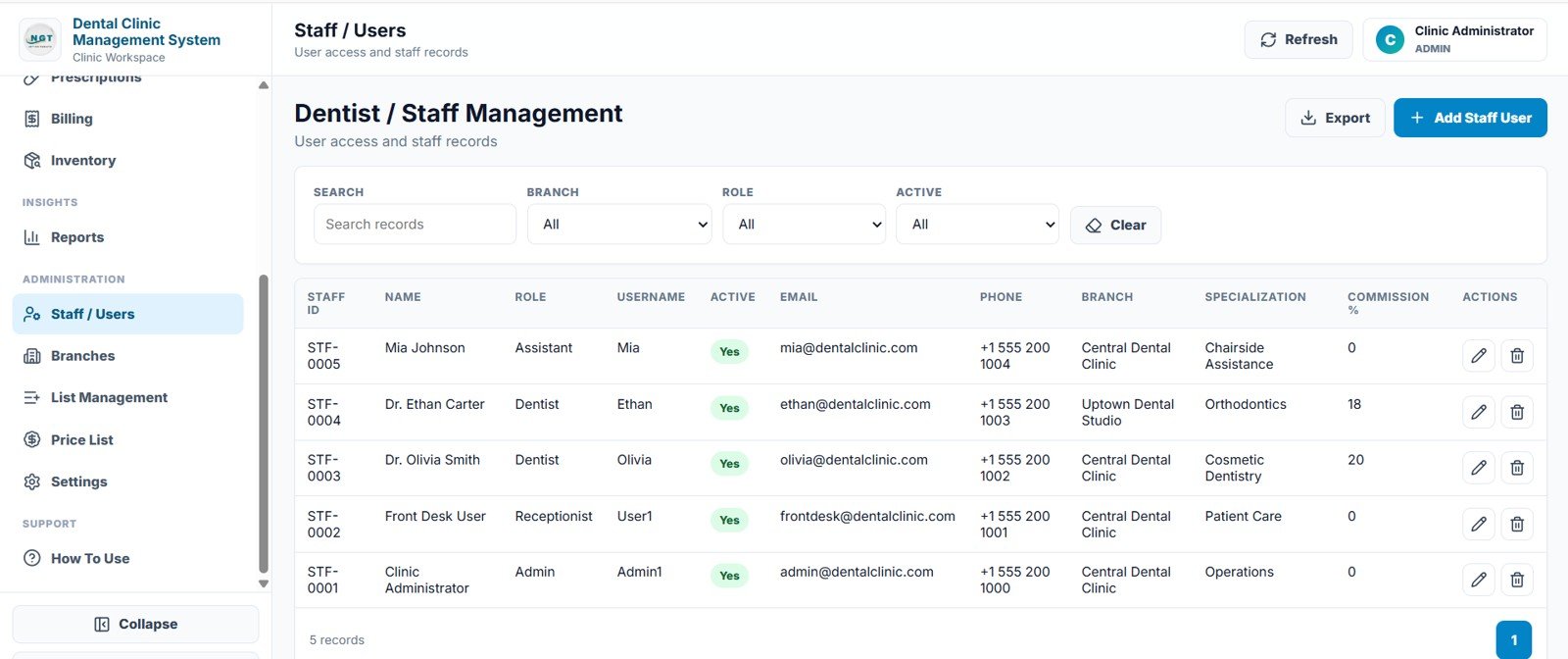Open the Prescriptions sidebar item

point(127,78)
